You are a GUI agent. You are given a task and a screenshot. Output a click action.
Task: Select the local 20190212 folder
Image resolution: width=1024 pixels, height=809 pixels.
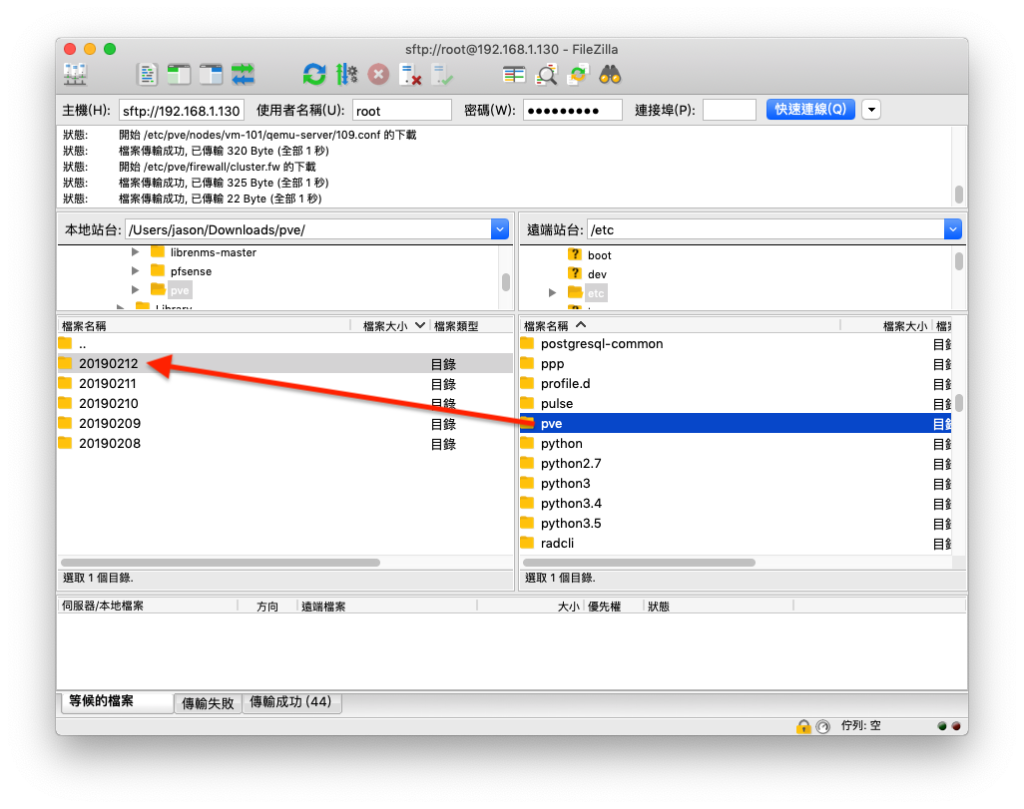285,364
